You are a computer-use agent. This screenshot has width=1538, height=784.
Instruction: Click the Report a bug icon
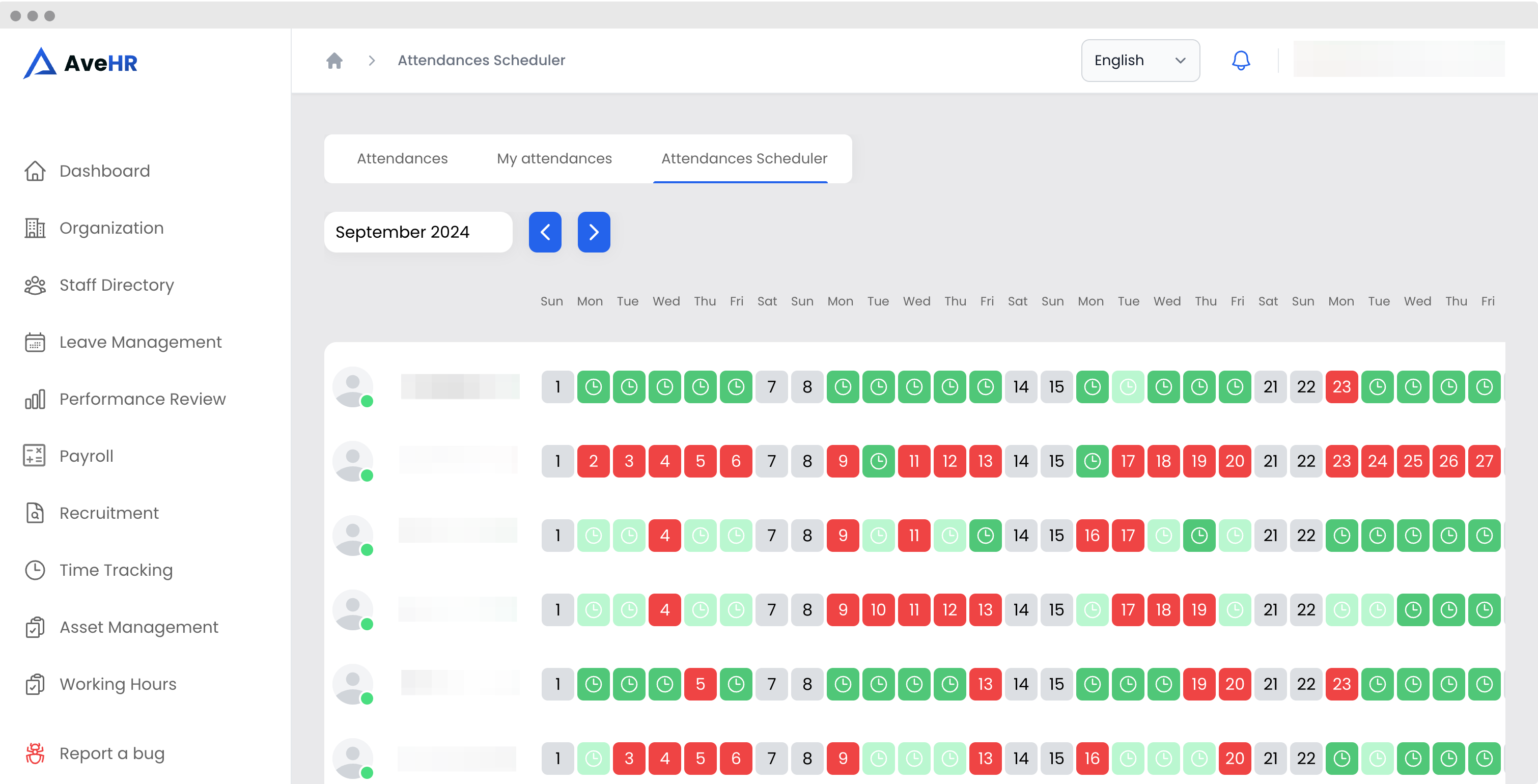click(x=35, y=753)
